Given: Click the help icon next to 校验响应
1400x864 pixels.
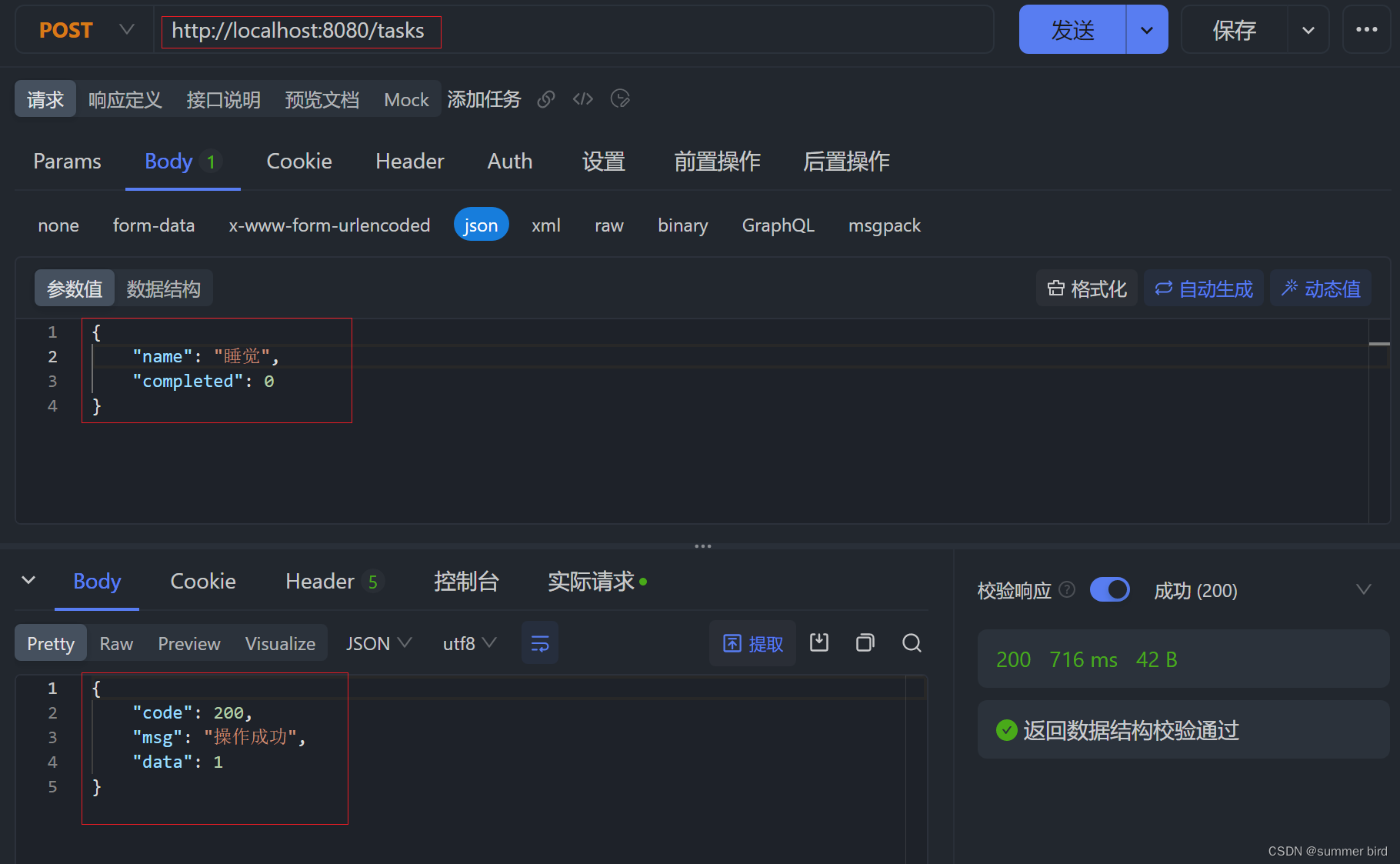Looking at the screenshot, I should tap(1067, 589).
